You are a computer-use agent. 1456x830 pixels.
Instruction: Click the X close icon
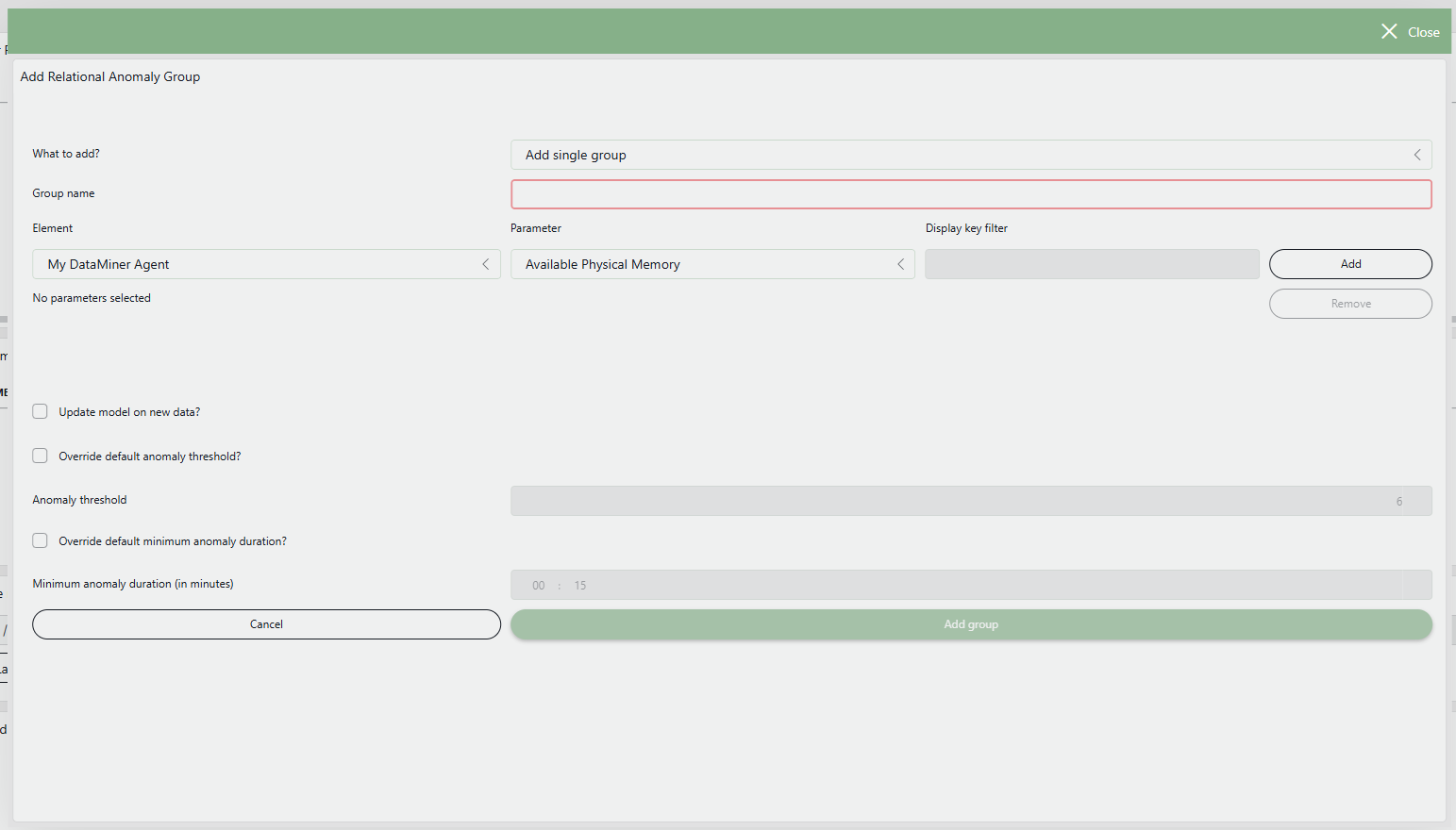pyautogui.click(x=1389, y=32)
